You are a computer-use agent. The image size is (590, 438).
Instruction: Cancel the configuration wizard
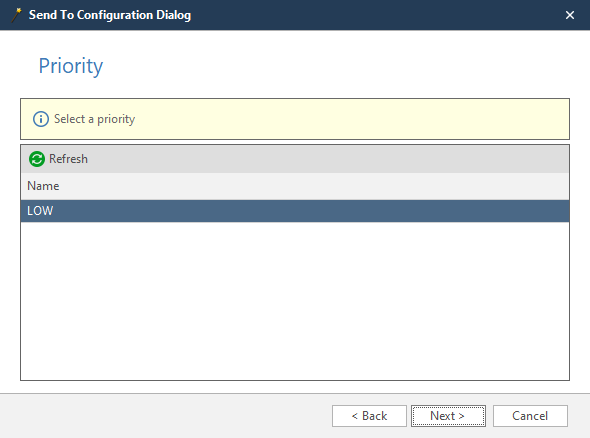coord(530,416)
